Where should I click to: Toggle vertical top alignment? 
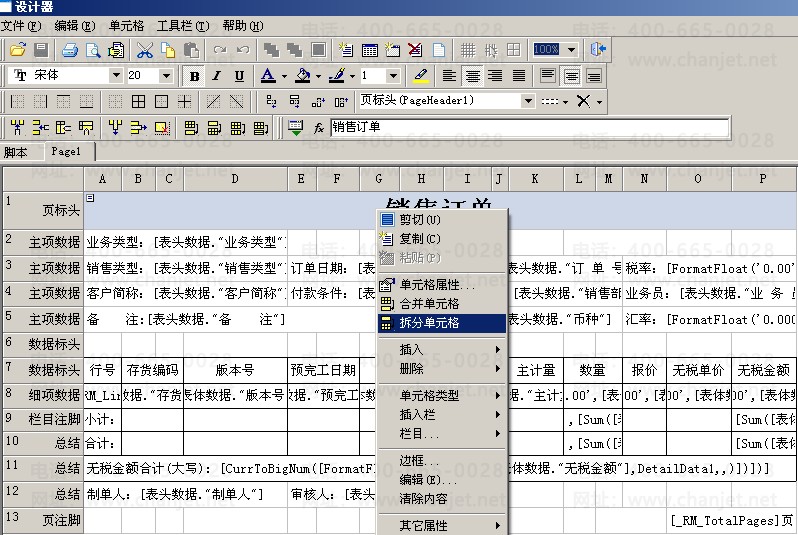click(548, 76)
